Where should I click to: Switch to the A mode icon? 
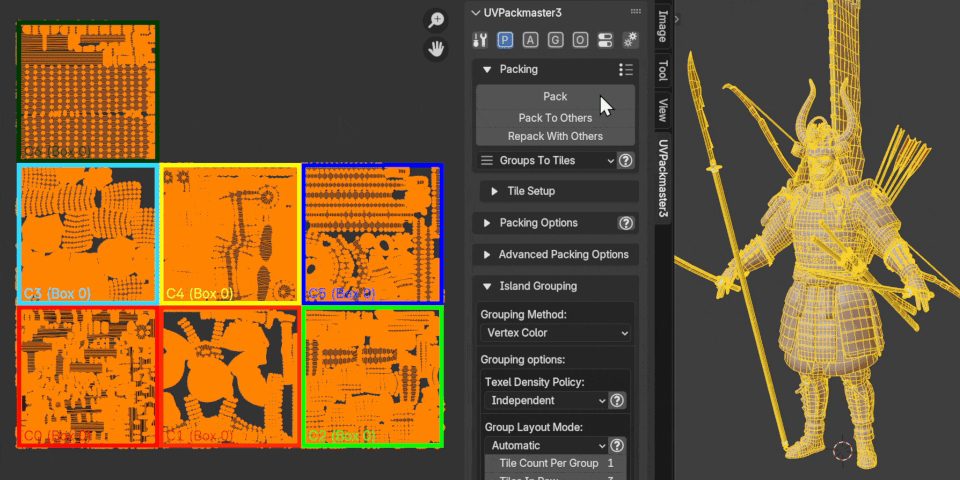pos(530,40)
